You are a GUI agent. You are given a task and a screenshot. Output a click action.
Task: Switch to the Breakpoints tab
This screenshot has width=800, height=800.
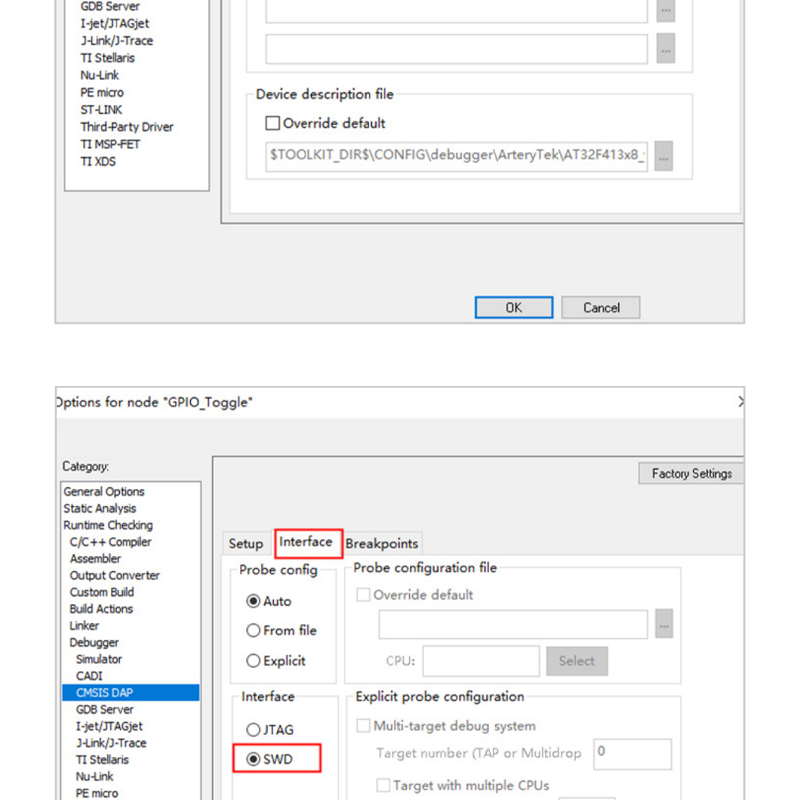tap(382, 544)
